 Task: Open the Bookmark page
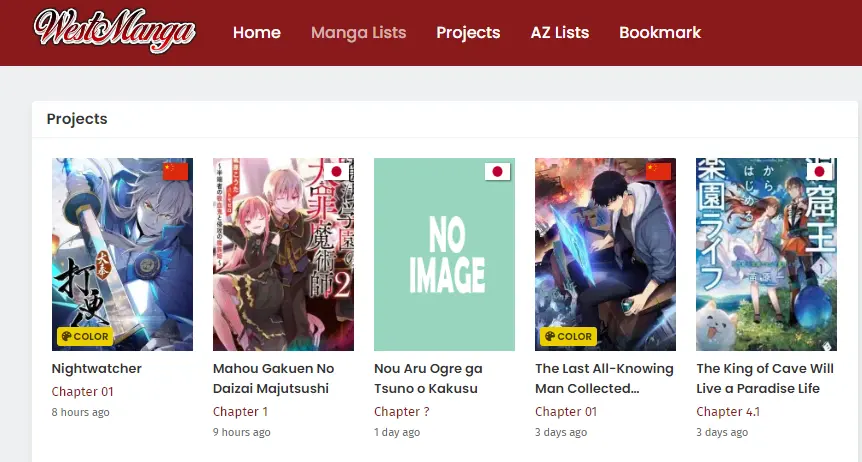[x=660, y=32]
